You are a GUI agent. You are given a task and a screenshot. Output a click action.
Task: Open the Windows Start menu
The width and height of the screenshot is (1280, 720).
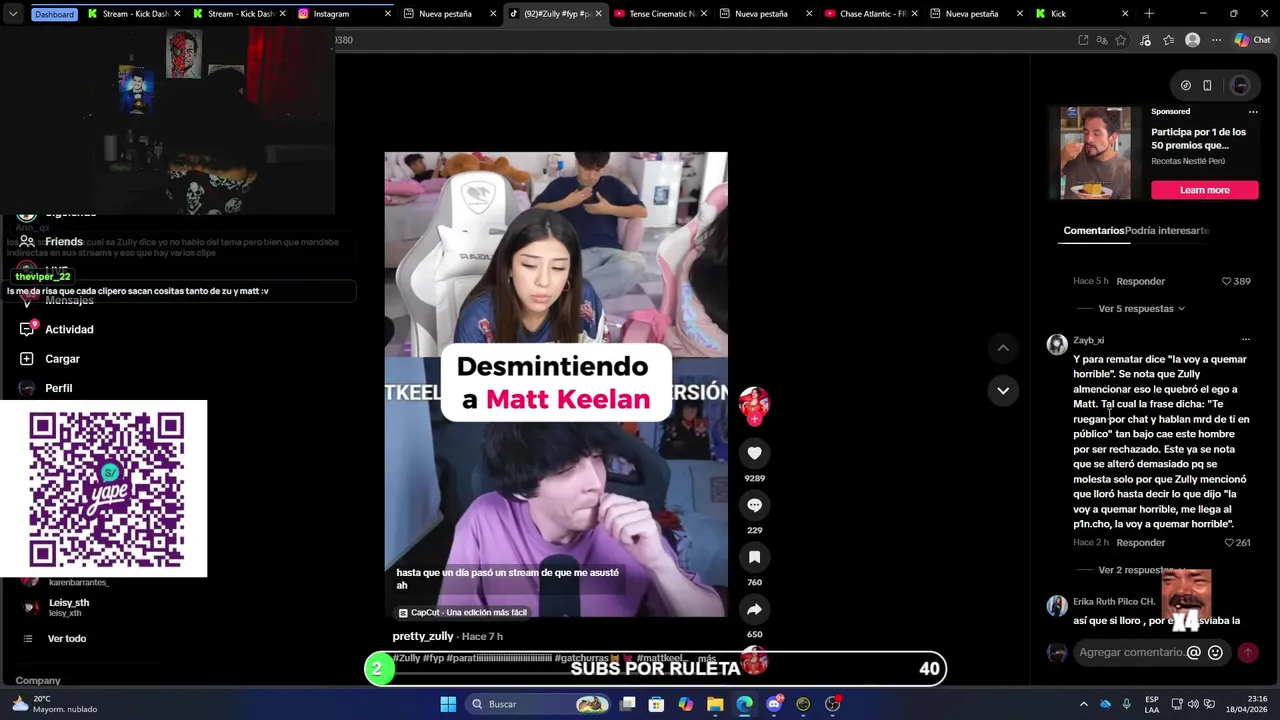[448, 704]
